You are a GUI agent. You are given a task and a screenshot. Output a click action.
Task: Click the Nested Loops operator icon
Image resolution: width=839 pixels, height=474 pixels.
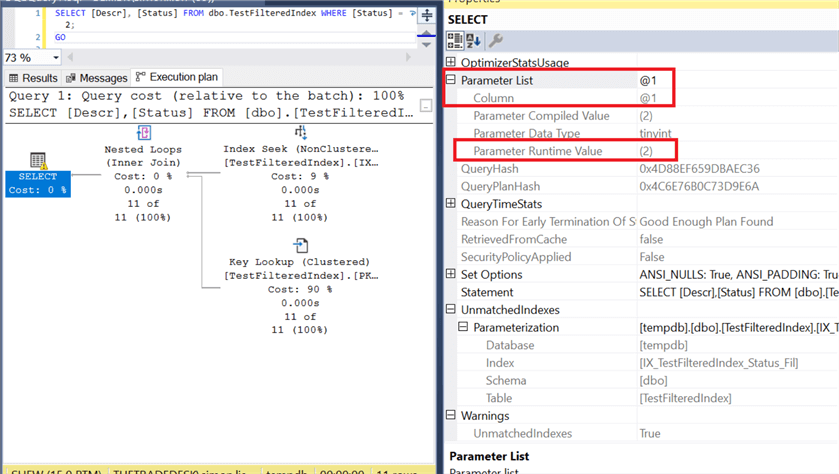pos(143,132)
